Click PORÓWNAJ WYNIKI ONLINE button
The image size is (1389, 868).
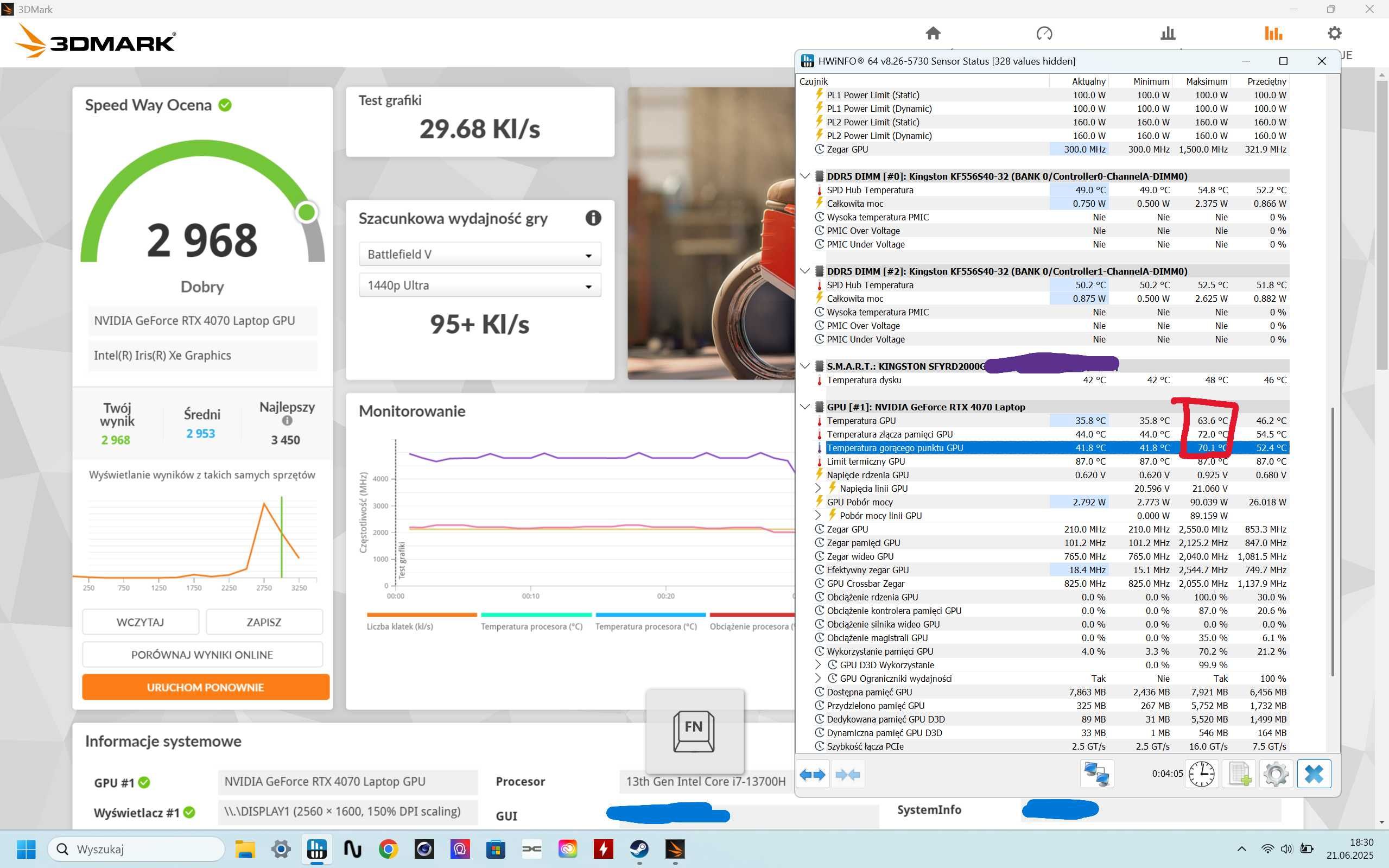click(x=202, y=655)
